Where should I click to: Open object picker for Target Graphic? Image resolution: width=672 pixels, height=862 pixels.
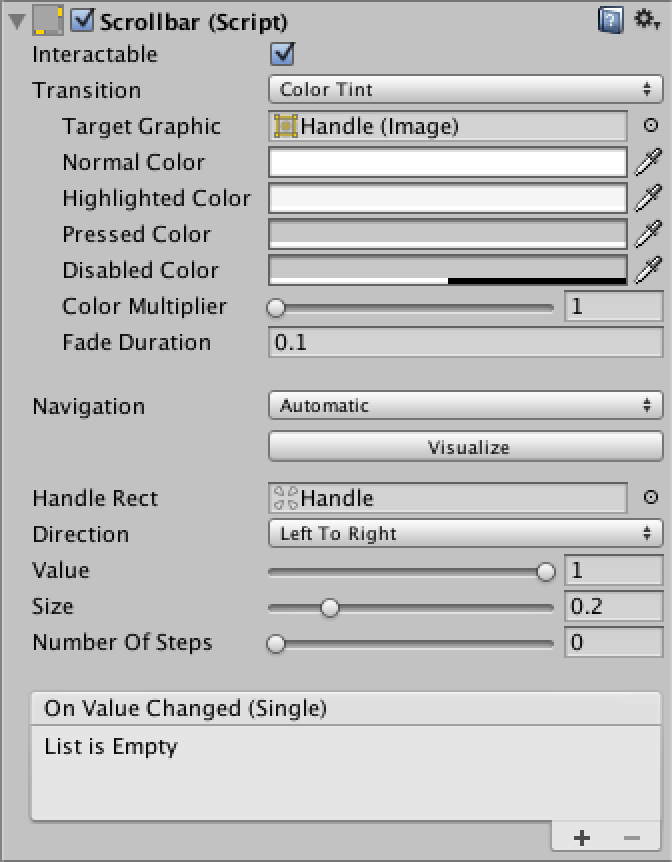coord(651,126)
